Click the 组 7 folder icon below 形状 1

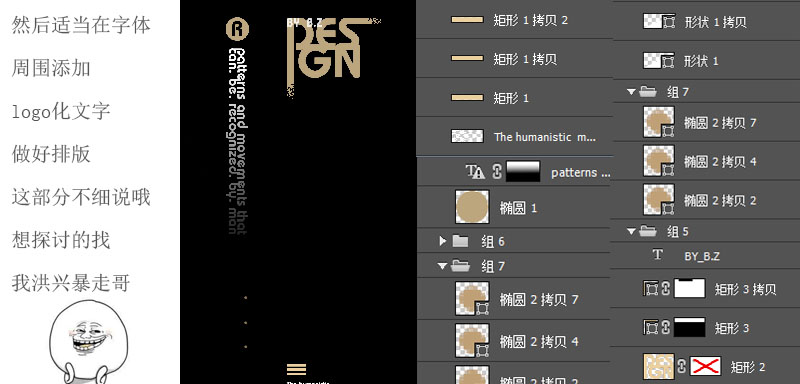[648, 92]
